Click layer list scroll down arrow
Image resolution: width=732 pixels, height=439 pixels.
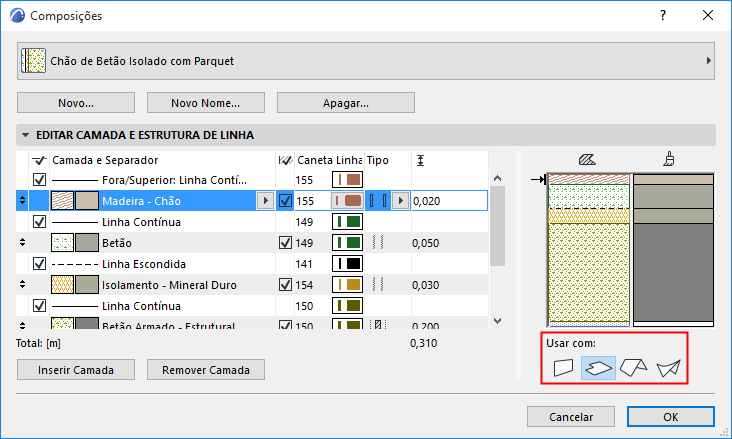tap(498, 321)
